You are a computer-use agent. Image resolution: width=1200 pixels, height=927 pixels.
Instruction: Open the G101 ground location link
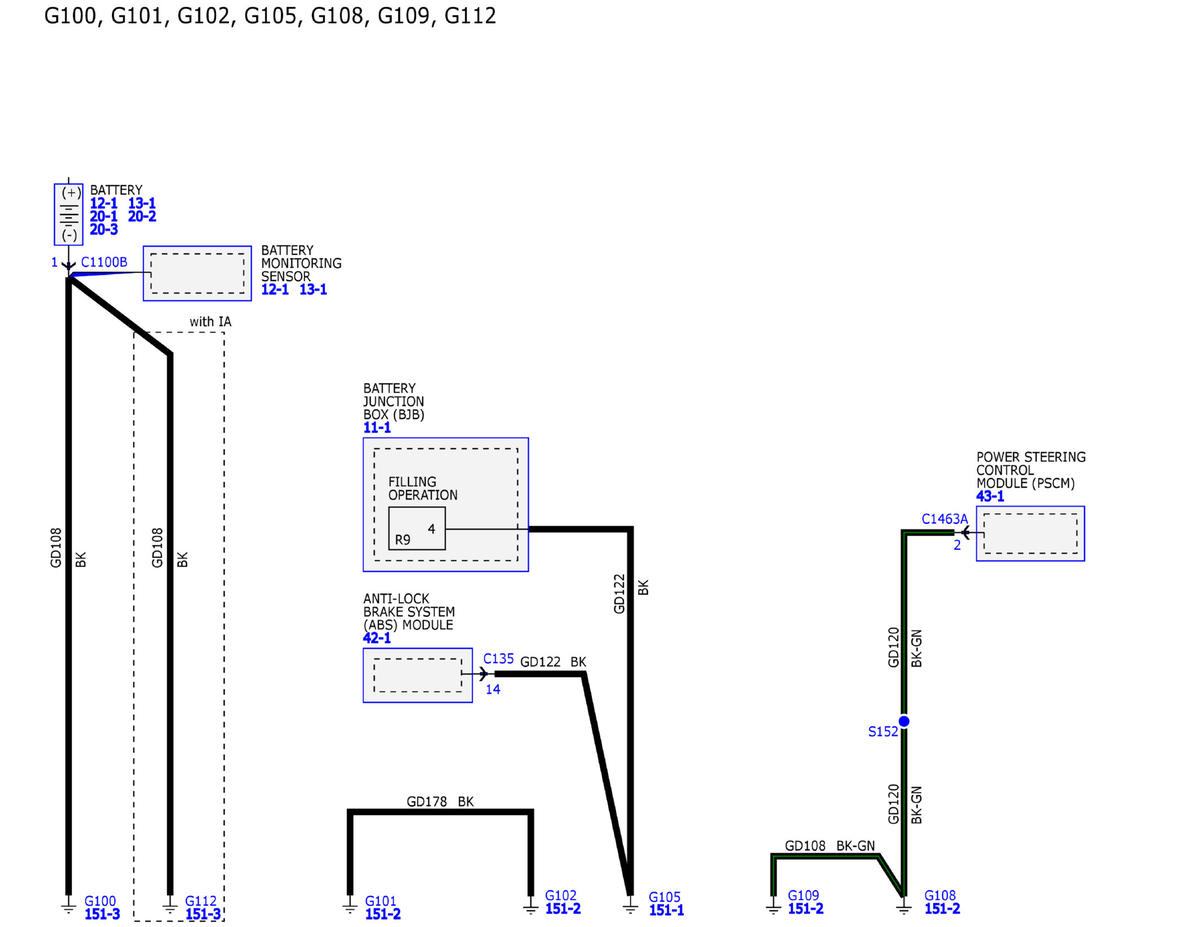coord(381,901)
